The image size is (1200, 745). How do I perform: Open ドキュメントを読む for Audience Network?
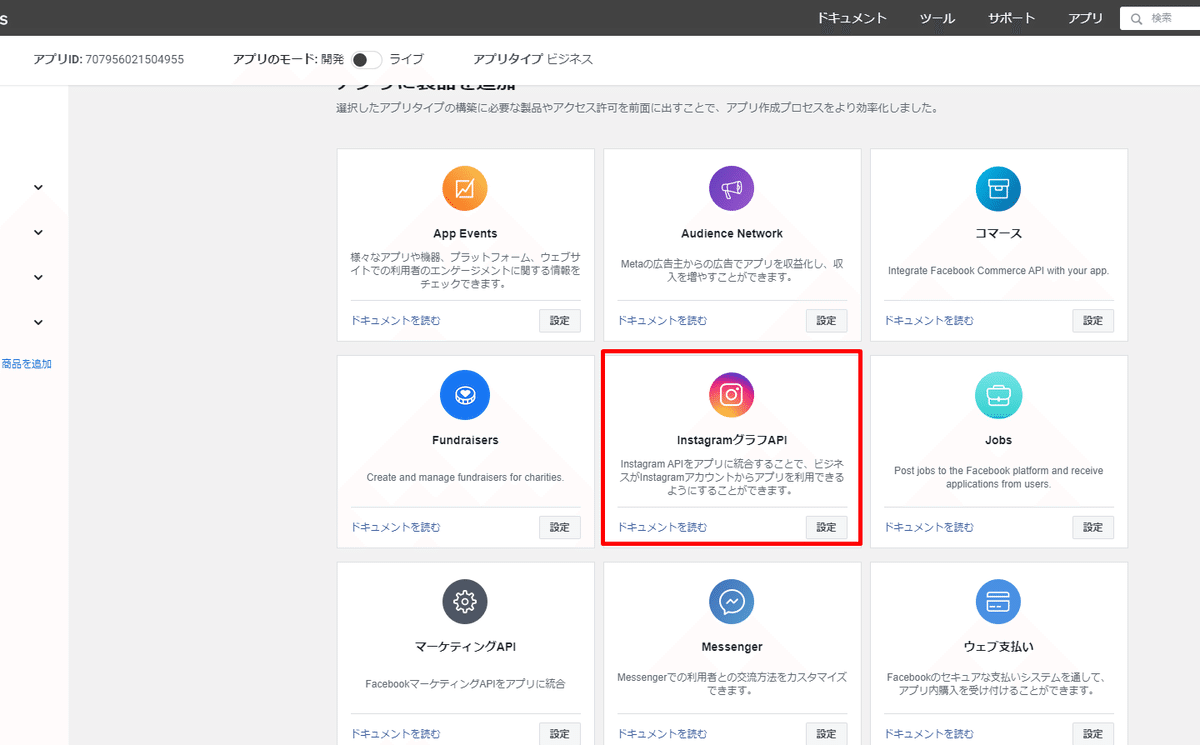pyautogui.click(x=662, y=321)
